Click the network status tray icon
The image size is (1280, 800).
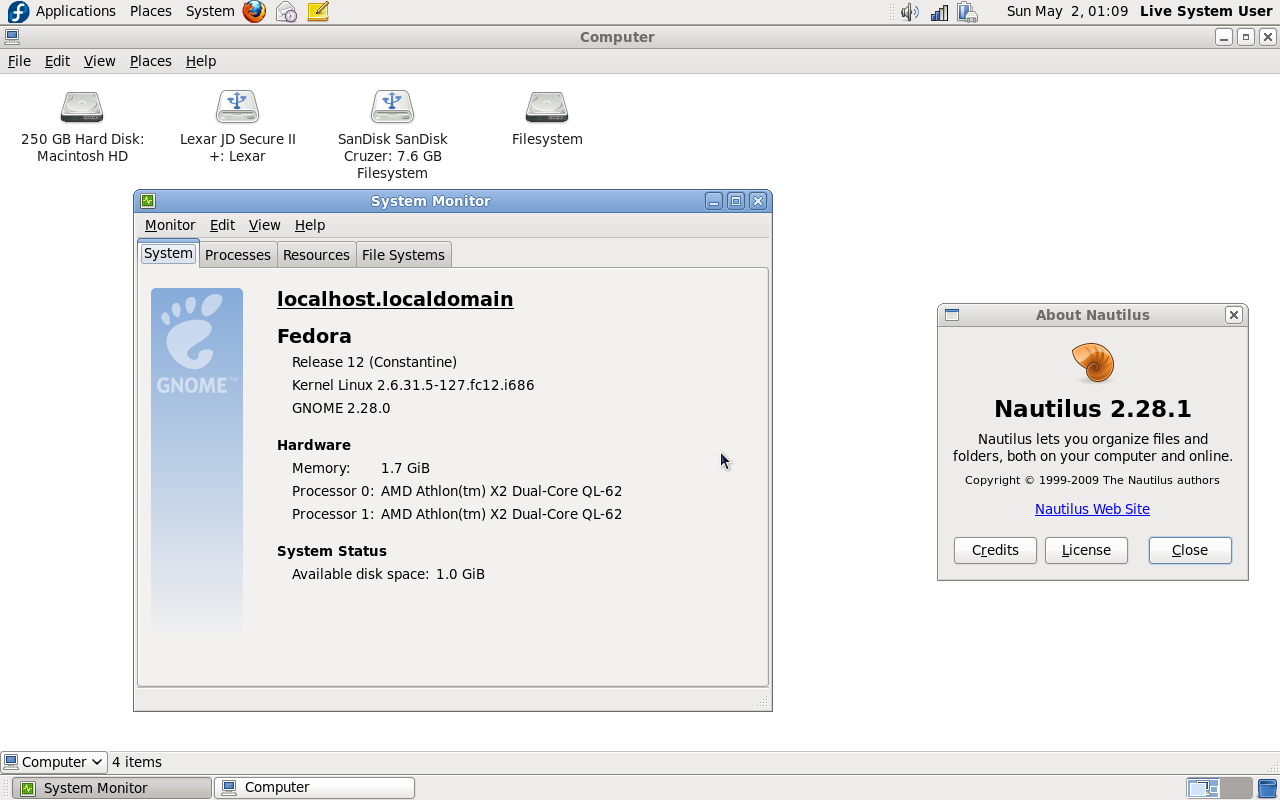939,12
